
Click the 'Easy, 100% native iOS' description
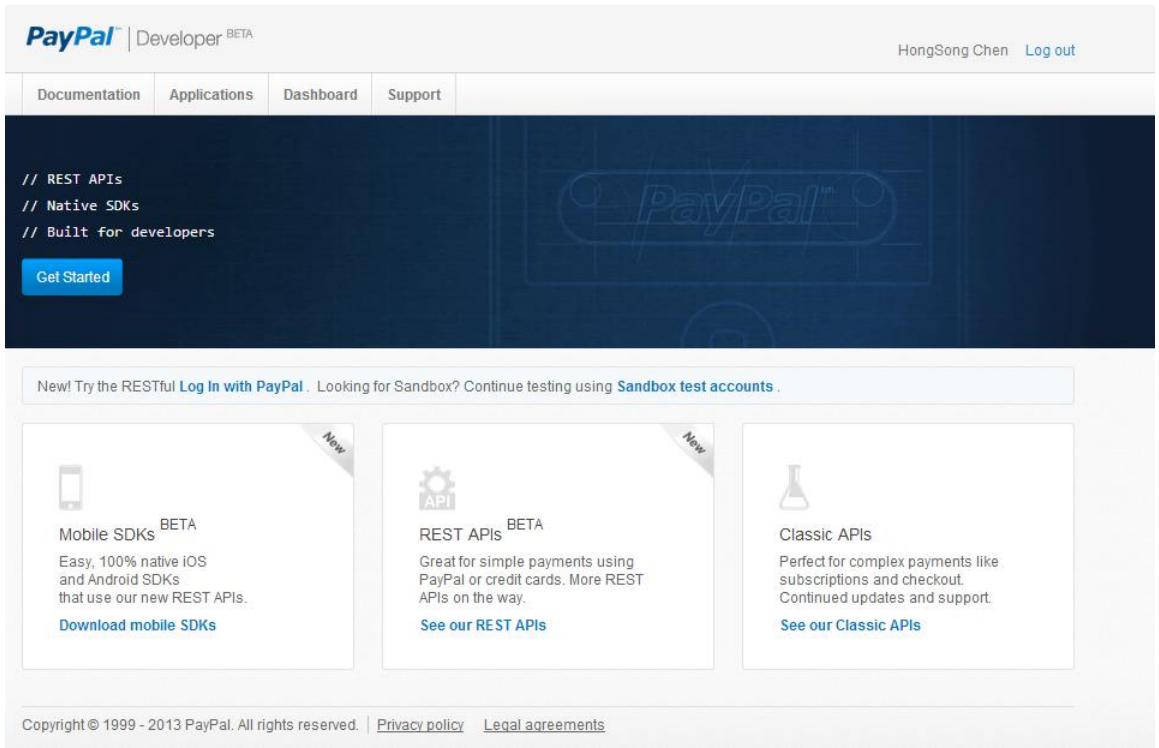[x=153, y=579]
